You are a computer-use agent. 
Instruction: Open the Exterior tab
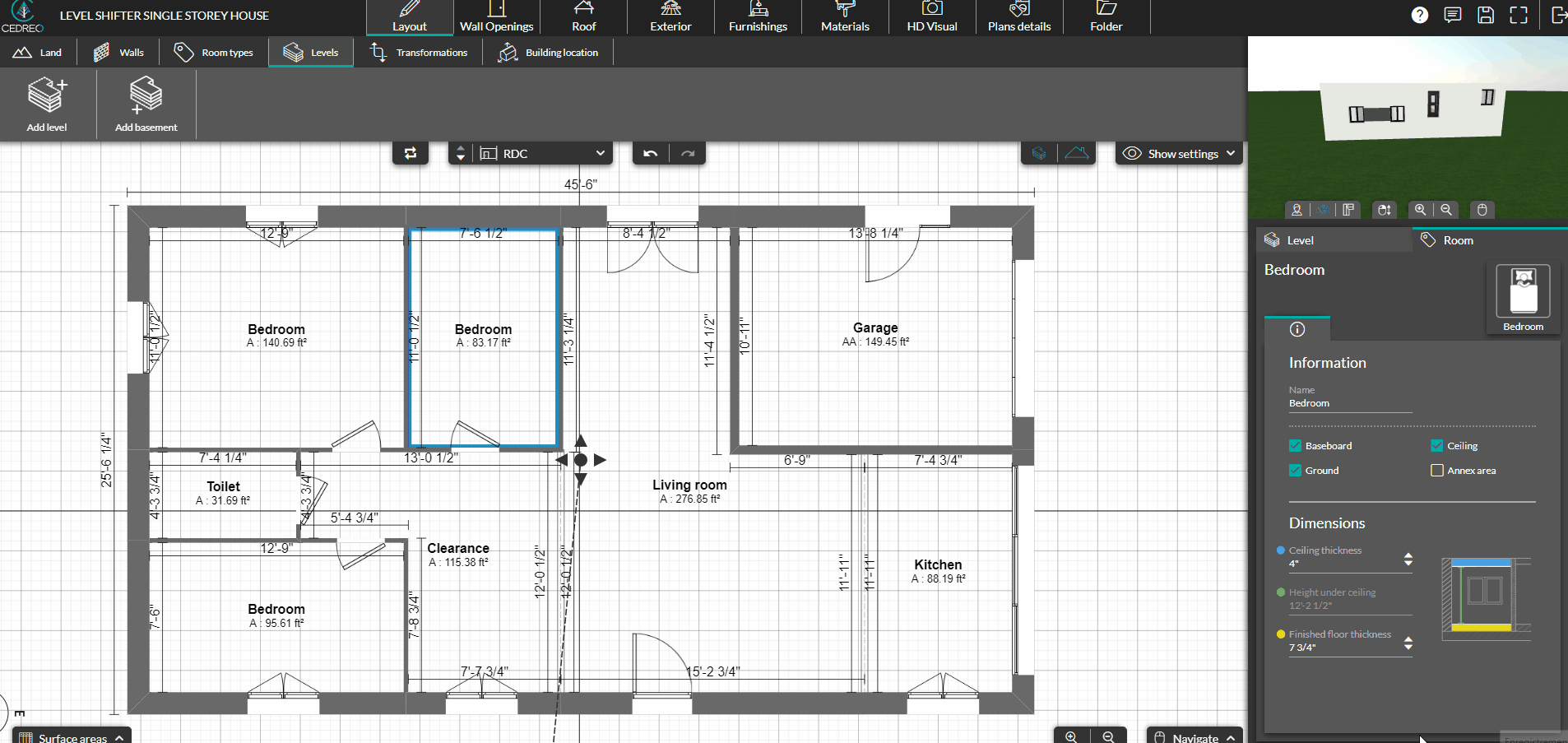pos(671,17)
